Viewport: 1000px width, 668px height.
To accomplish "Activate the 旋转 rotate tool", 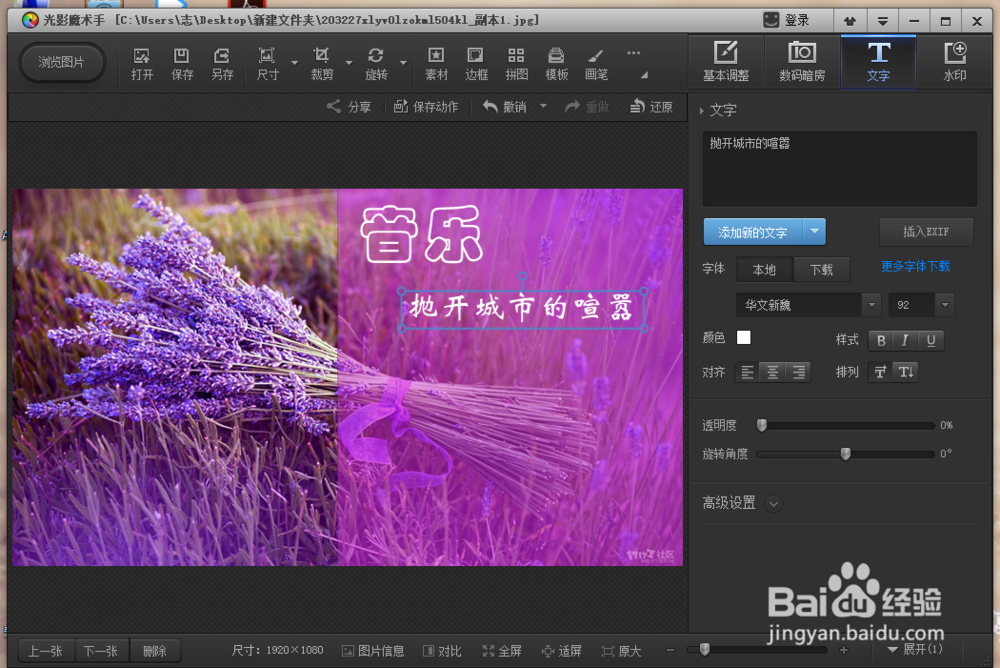I will [x=376, y=62].
